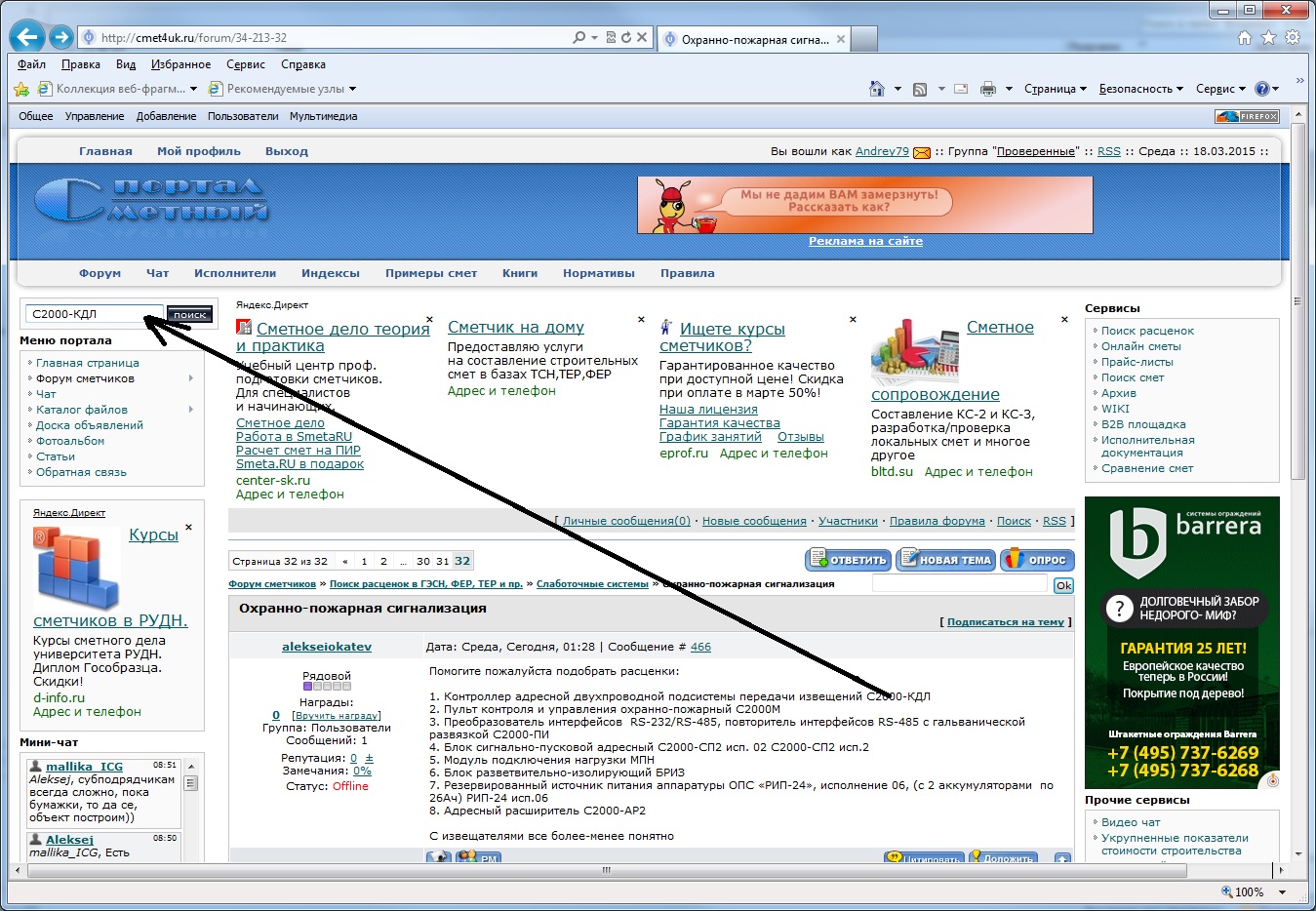Screen dimensions: 1316x911
Task: Click the RSS feeds icon in command bar
Action: (920, 89)
